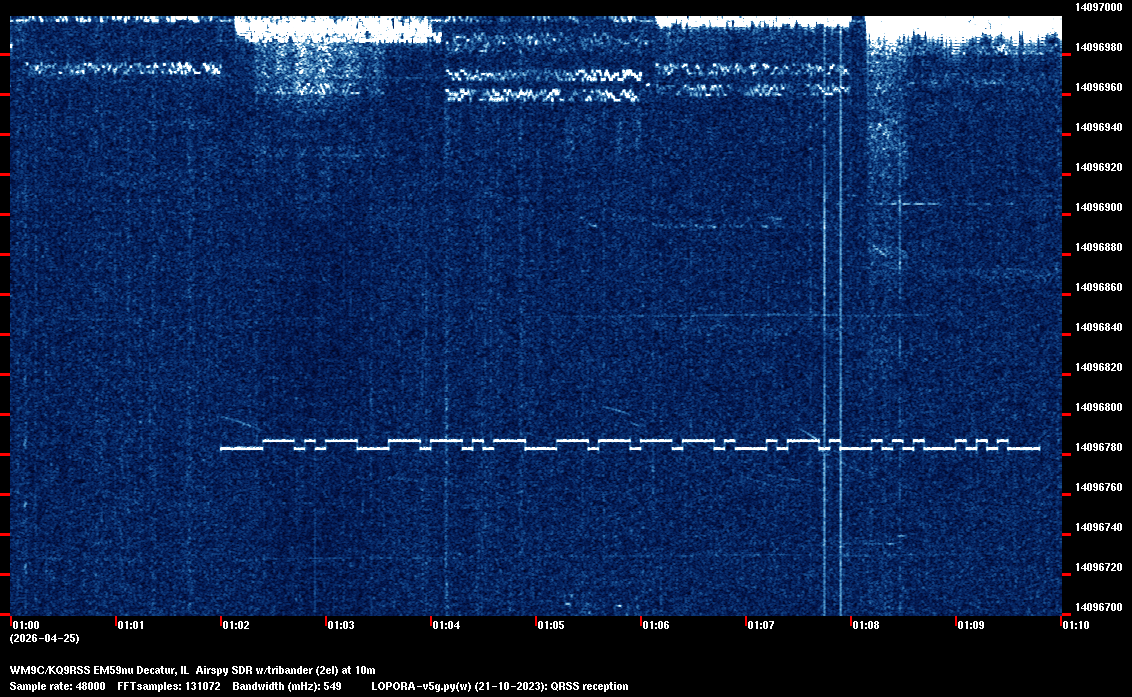This screenshot has width=1132, height=697.
Task: Click the LOPORA-v5g.py QRSS reception text
Action: point(500,686)
